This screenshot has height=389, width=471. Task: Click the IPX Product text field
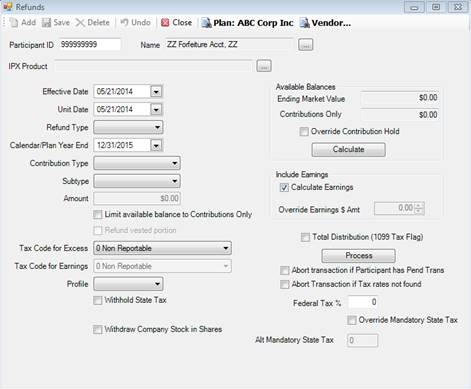click(154, 66)
